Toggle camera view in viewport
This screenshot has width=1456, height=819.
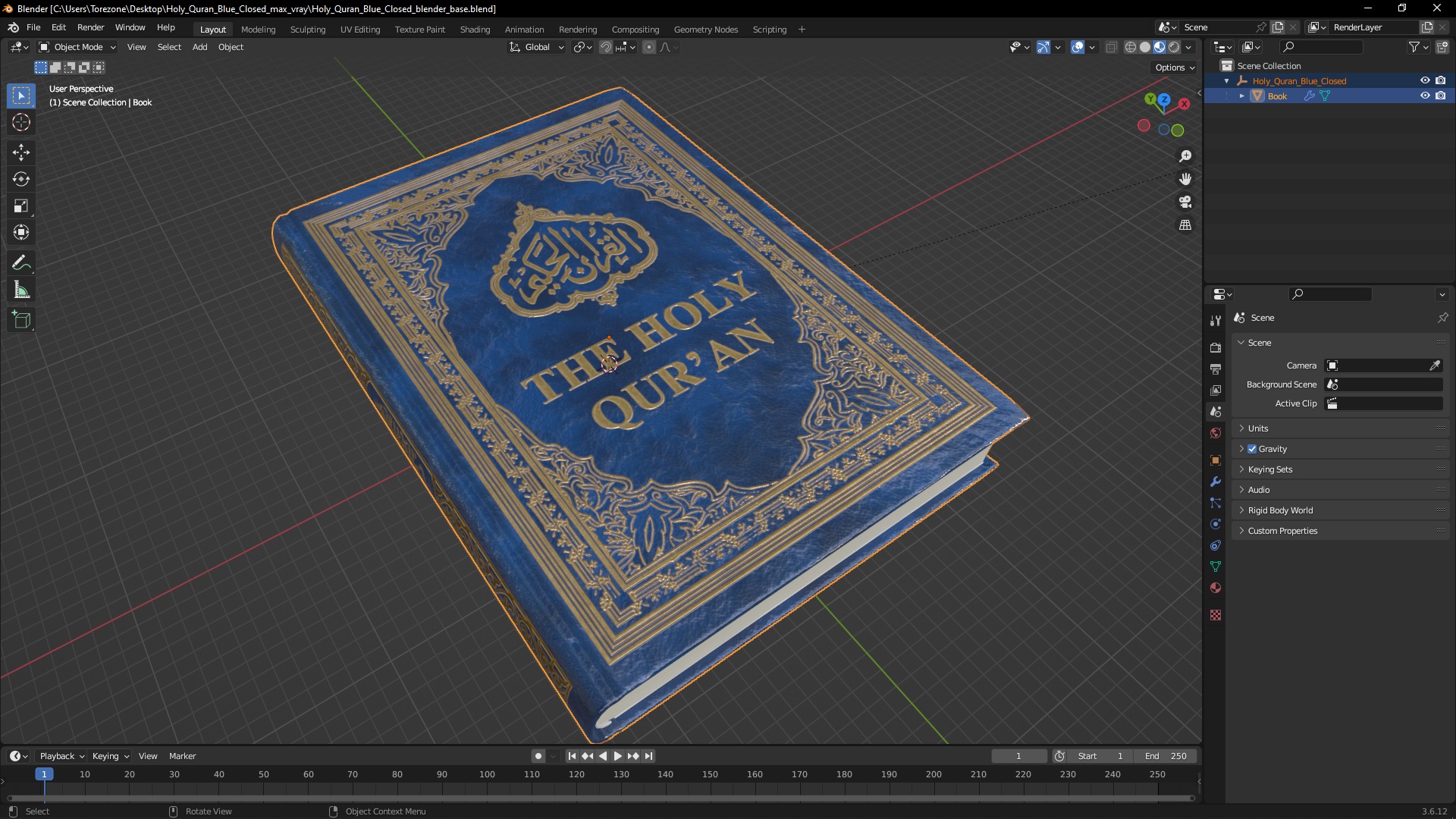1185,202
